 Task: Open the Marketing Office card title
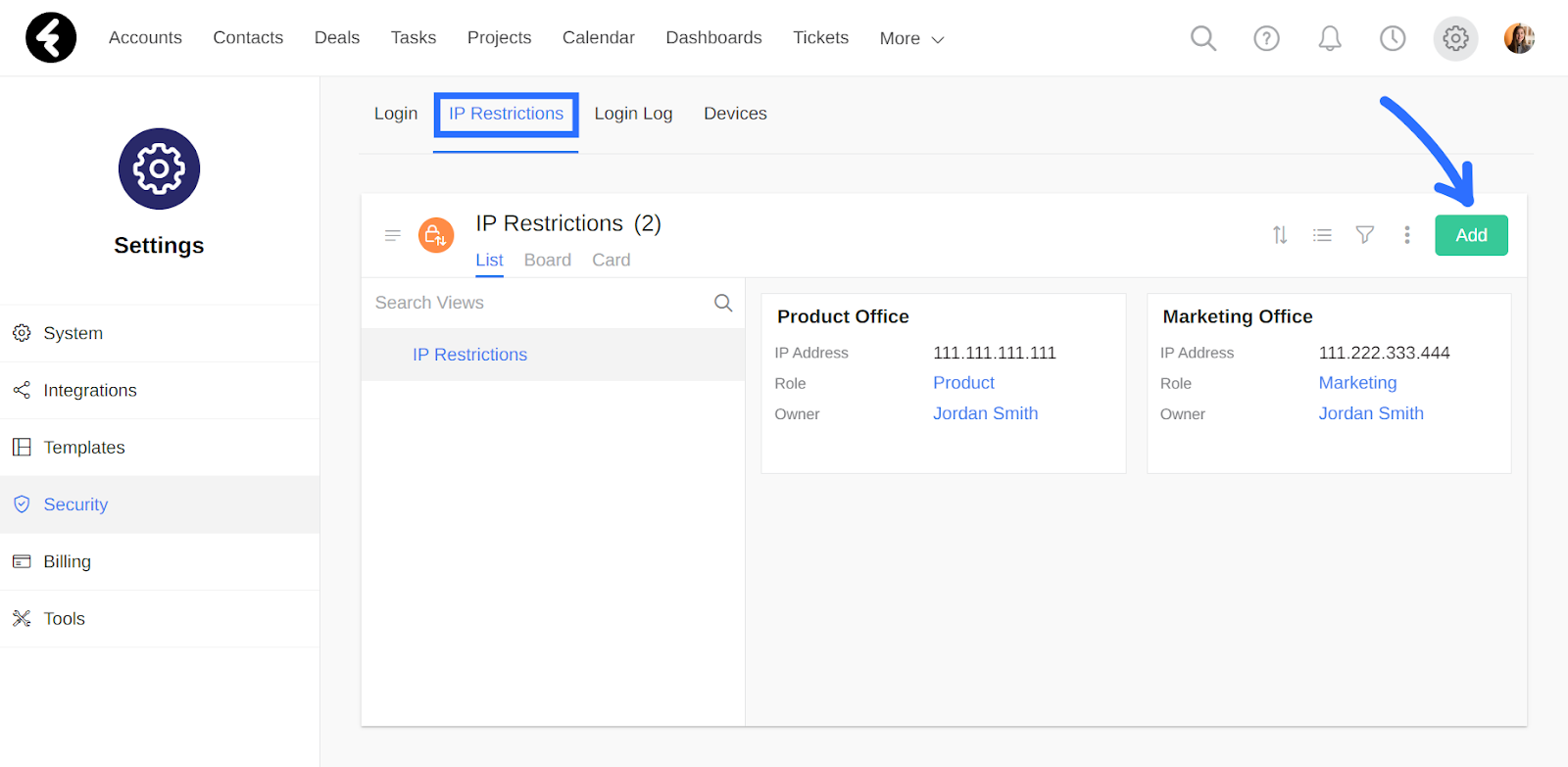[x=1238, y=316]
